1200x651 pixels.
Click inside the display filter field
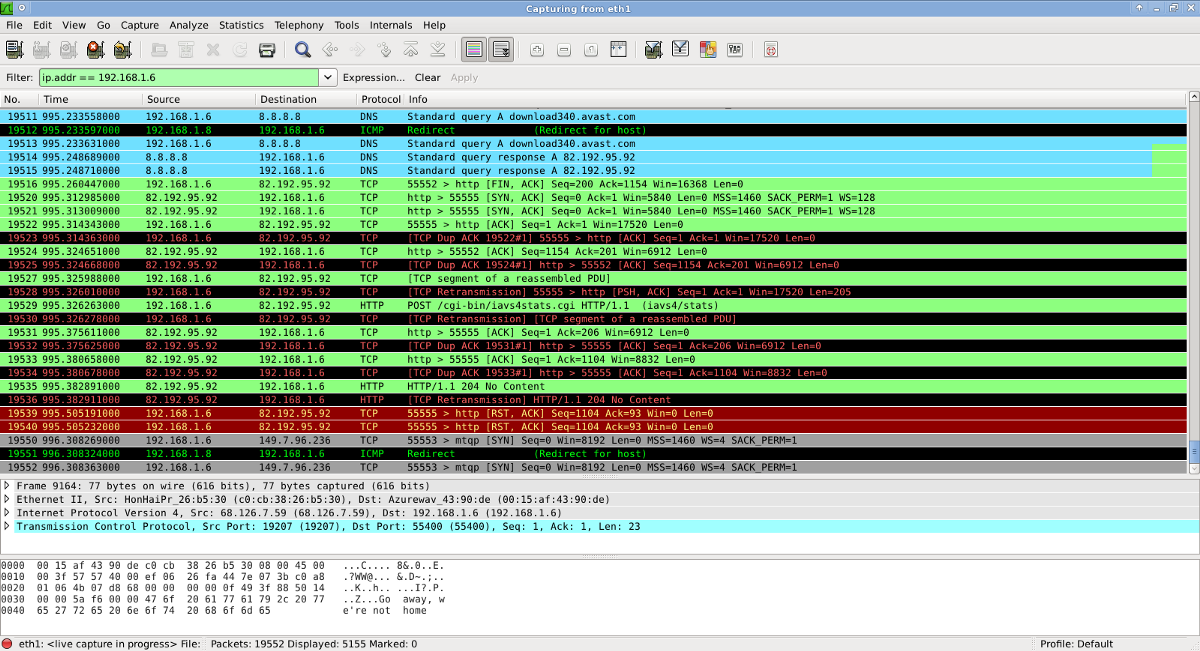179,77
